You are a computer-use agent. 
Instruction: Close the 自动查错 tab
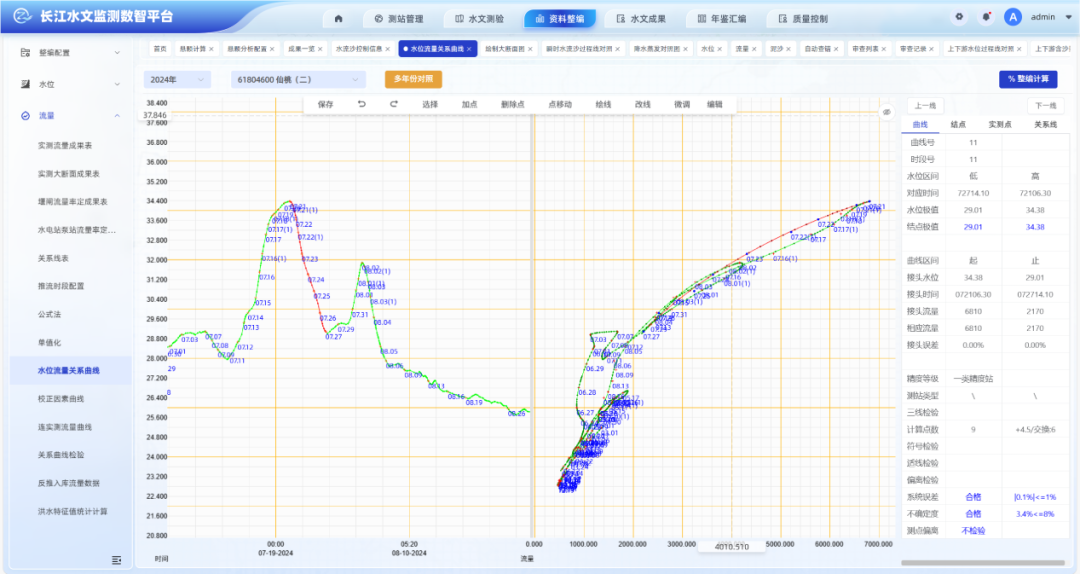point(837,48)
